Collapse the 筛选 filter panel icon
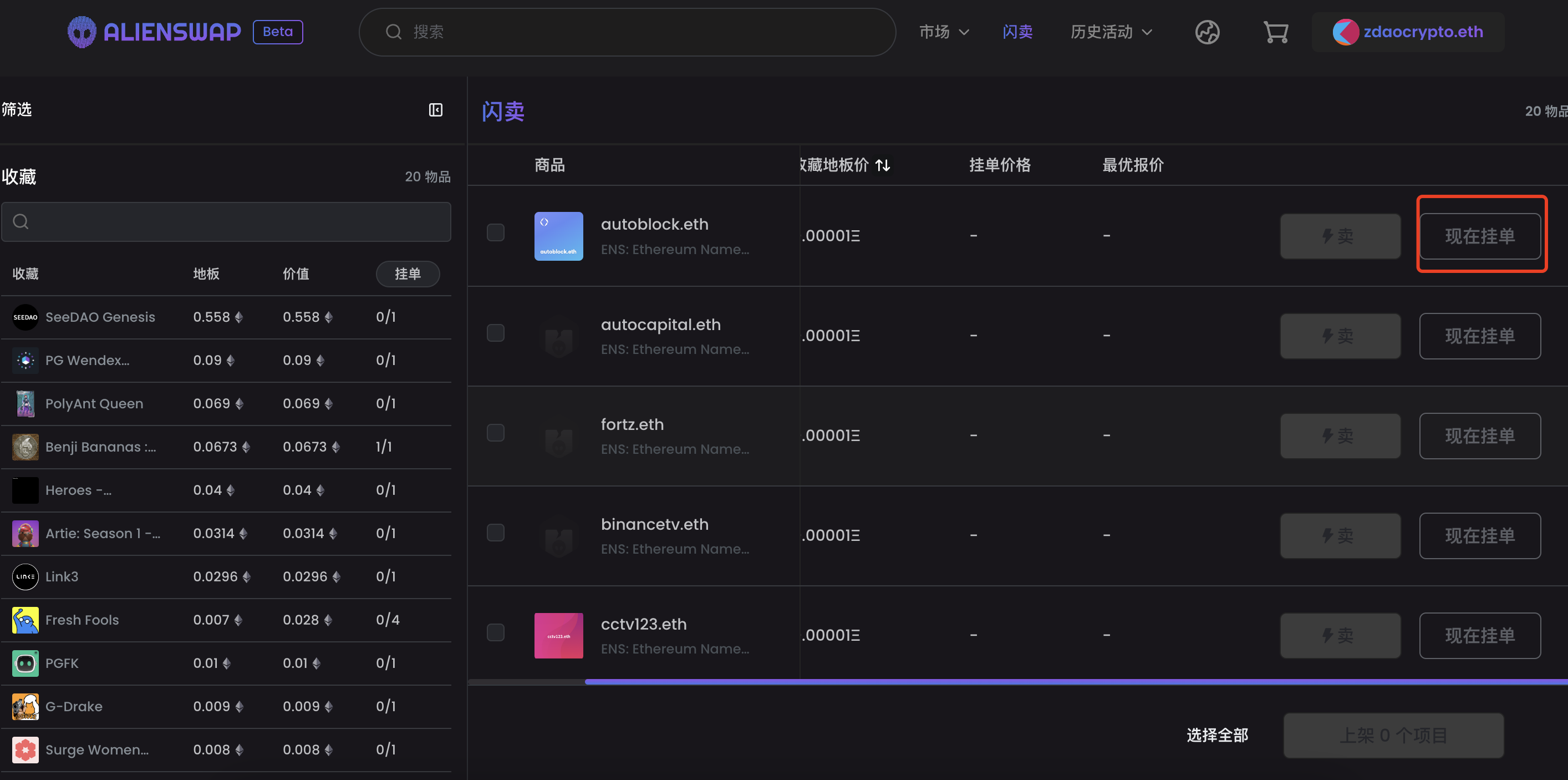This screenshot has height=780, width=1568. 436,110
